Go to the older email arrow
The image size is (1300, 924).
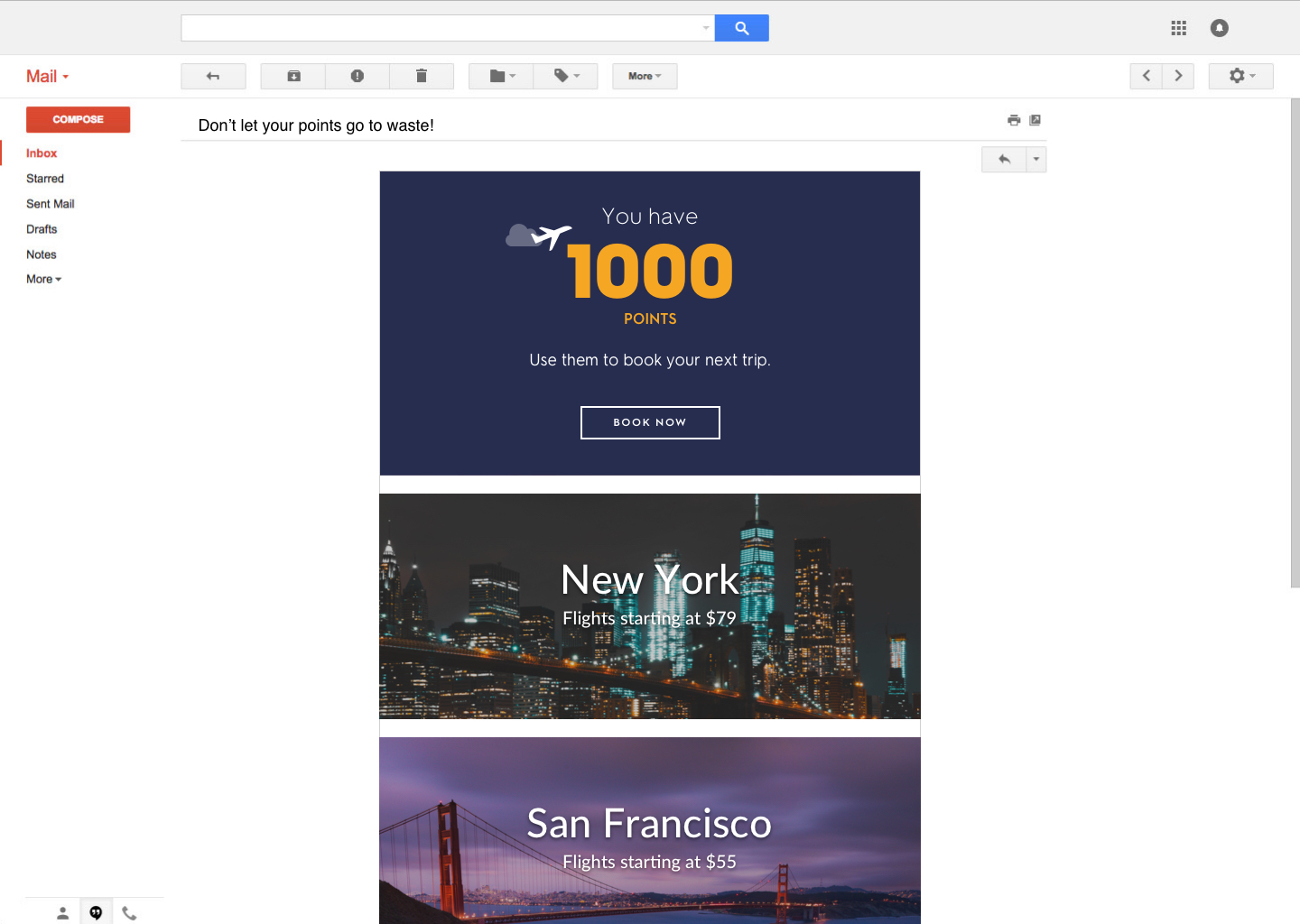point(1178,76)
